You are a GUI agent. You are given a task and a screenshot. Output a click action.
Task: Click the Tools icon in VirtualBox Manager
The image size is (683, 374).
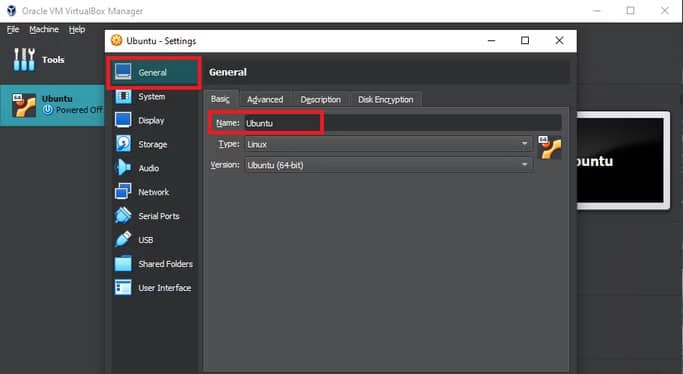tap(24, 59)
